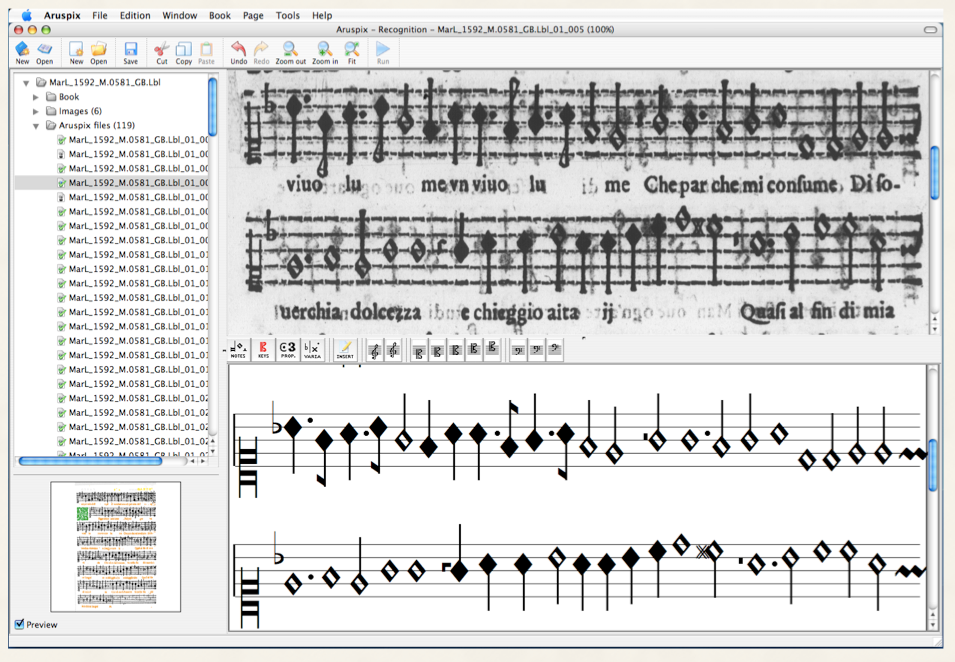Select the Images (6) tree item label

tap(80, 111)
